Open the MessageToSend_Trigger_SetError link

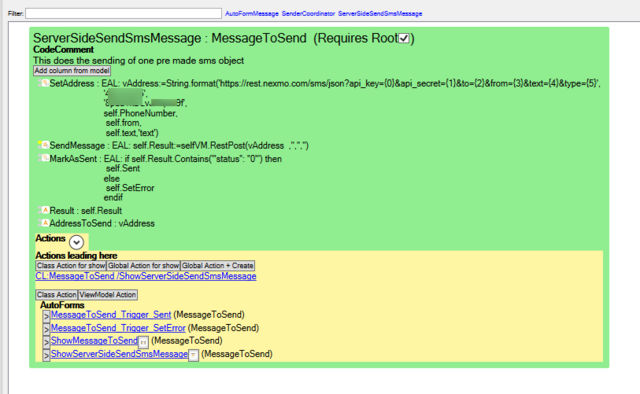(118, 328)
